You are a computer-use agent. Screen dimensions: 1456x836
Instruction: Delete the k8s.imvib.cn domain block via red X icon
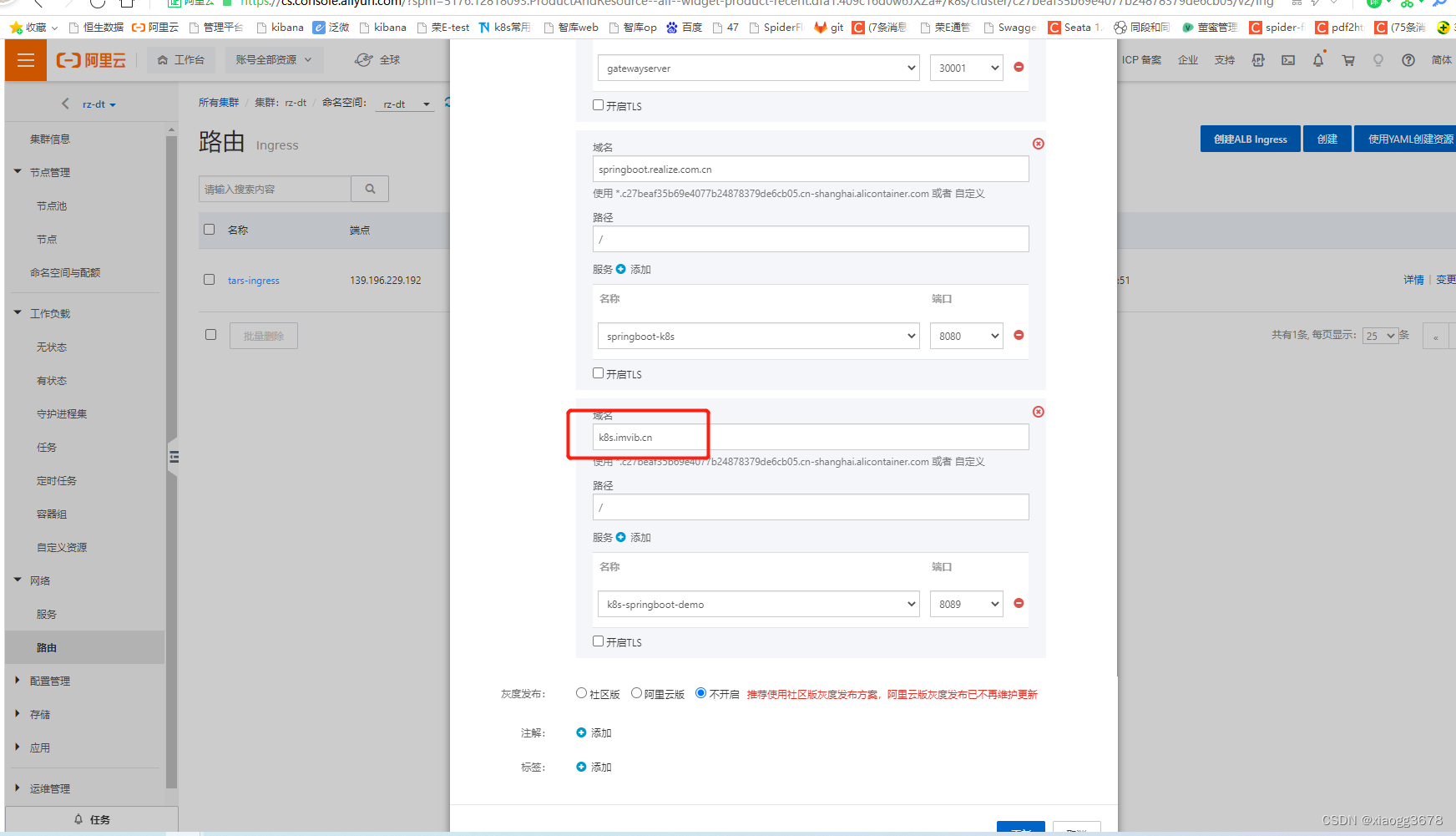(x=1038, y=412)
